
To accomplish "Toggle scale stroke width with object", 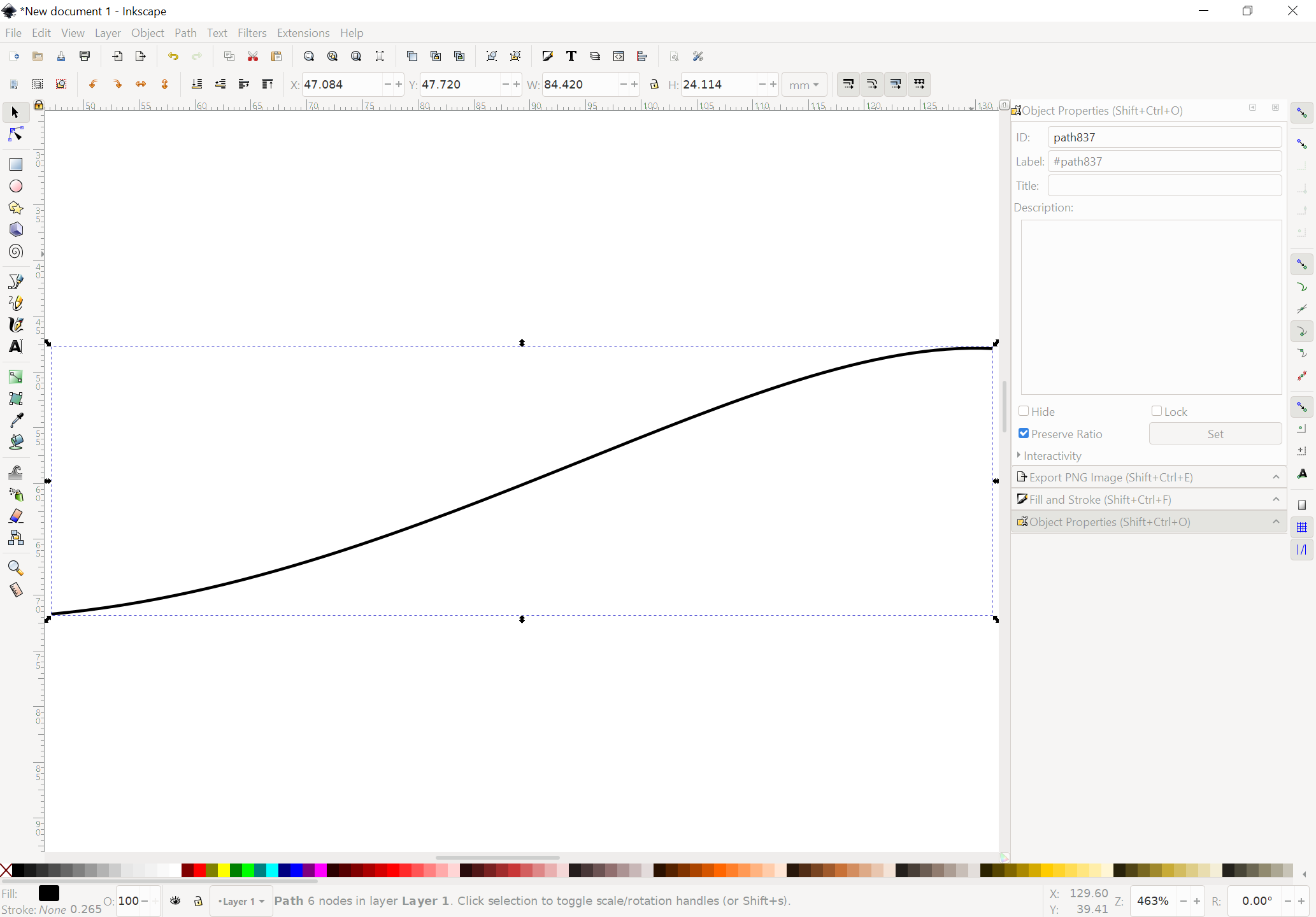I will pyautogui.click(x=848, y=84).
